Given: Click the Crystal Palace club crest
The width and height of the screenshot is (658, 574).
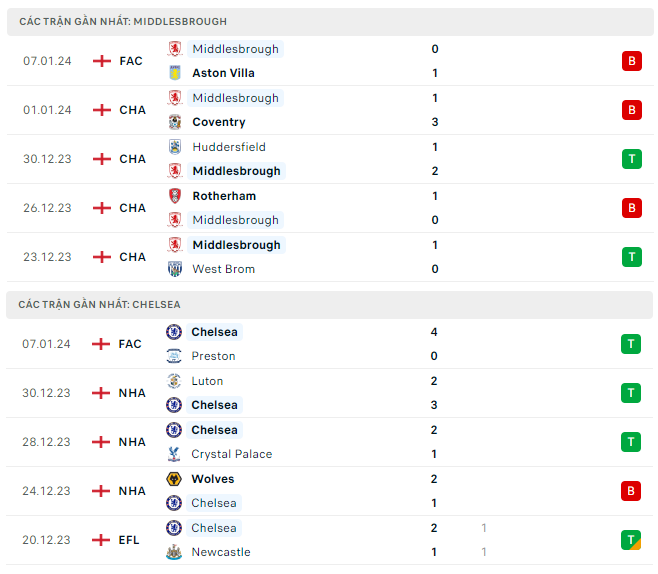Looking at the screenshot, I should 174,454.
